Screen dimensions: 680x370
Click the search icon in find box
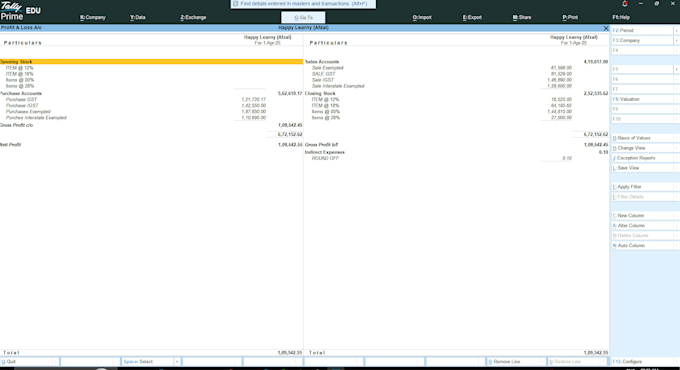[x=235, y=3]
